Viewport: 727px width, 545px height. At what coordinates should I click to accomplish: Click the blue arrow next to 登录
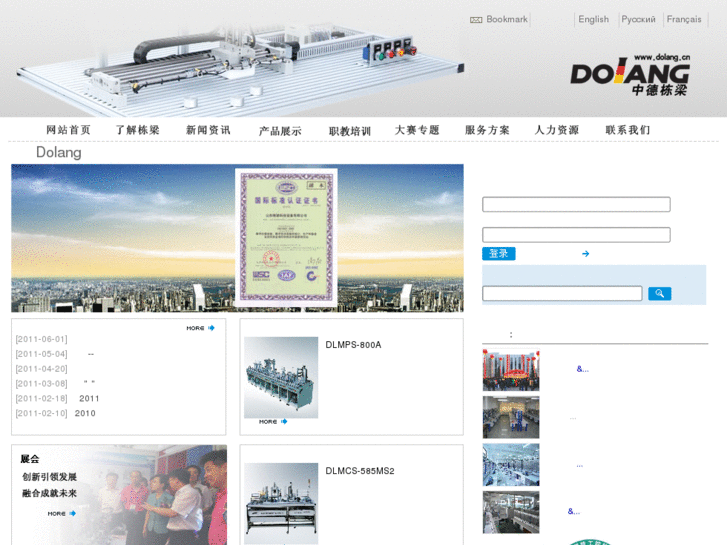(x=586, y=254)
